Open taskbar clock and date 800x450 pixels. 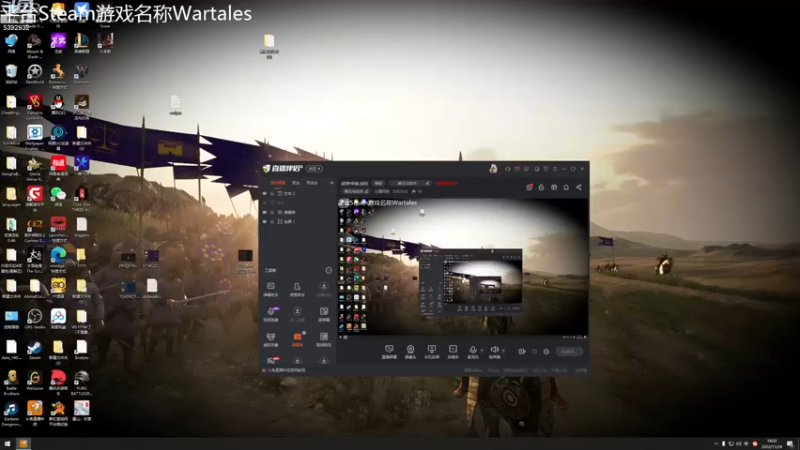(772, 444)
